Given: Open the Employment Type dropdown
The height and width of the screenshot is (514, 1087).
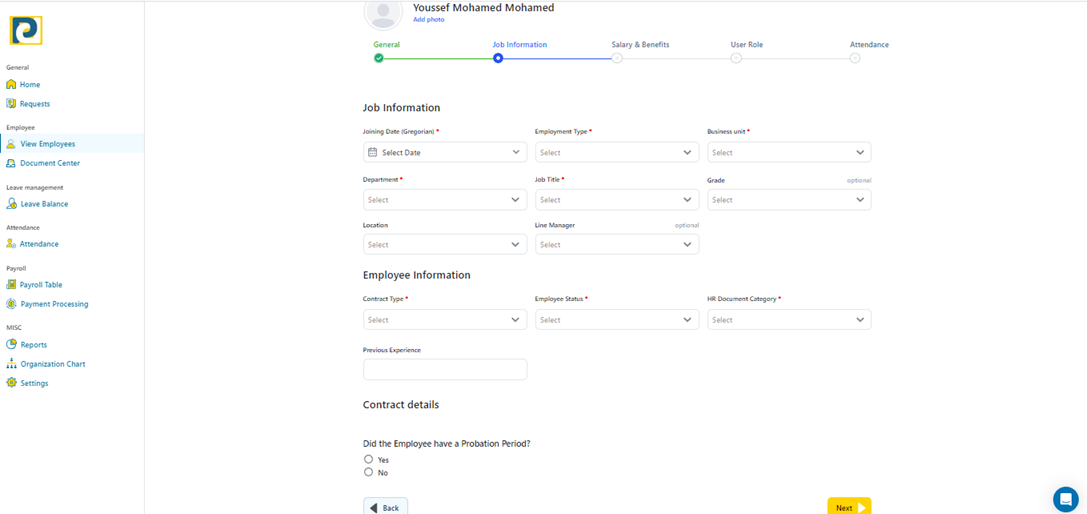Looking at the screenshot, I should 616,153.
